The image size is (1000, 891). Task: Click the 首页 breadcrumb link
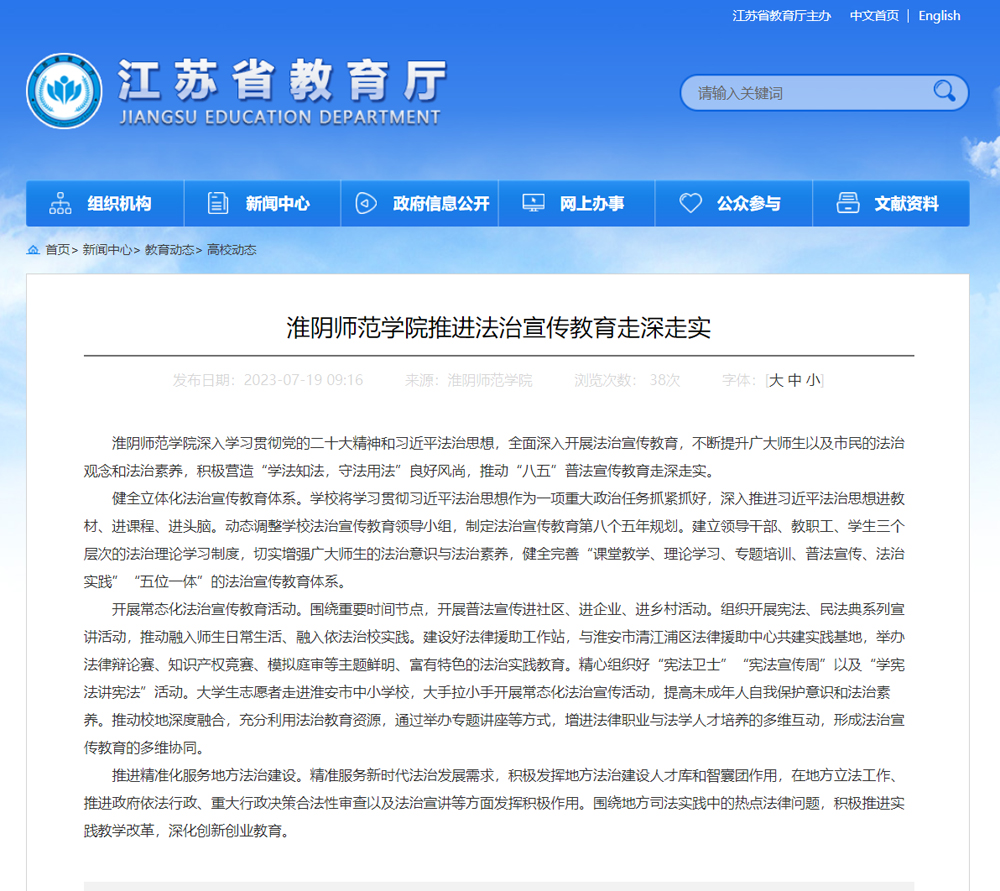[57, 250]
